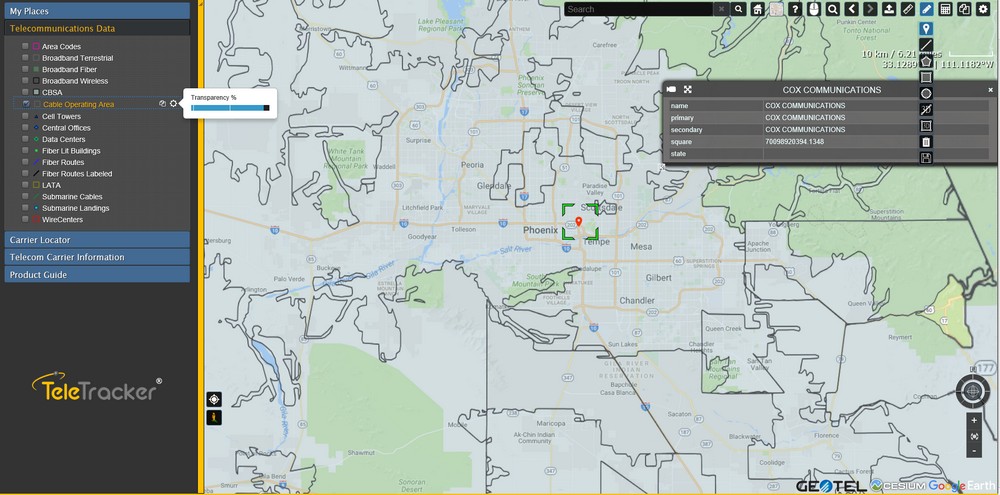This screenshot has height=495, width=1000.
Task: Expand the Telecom Carrier Information panel
Action: [x=96, y=257]
